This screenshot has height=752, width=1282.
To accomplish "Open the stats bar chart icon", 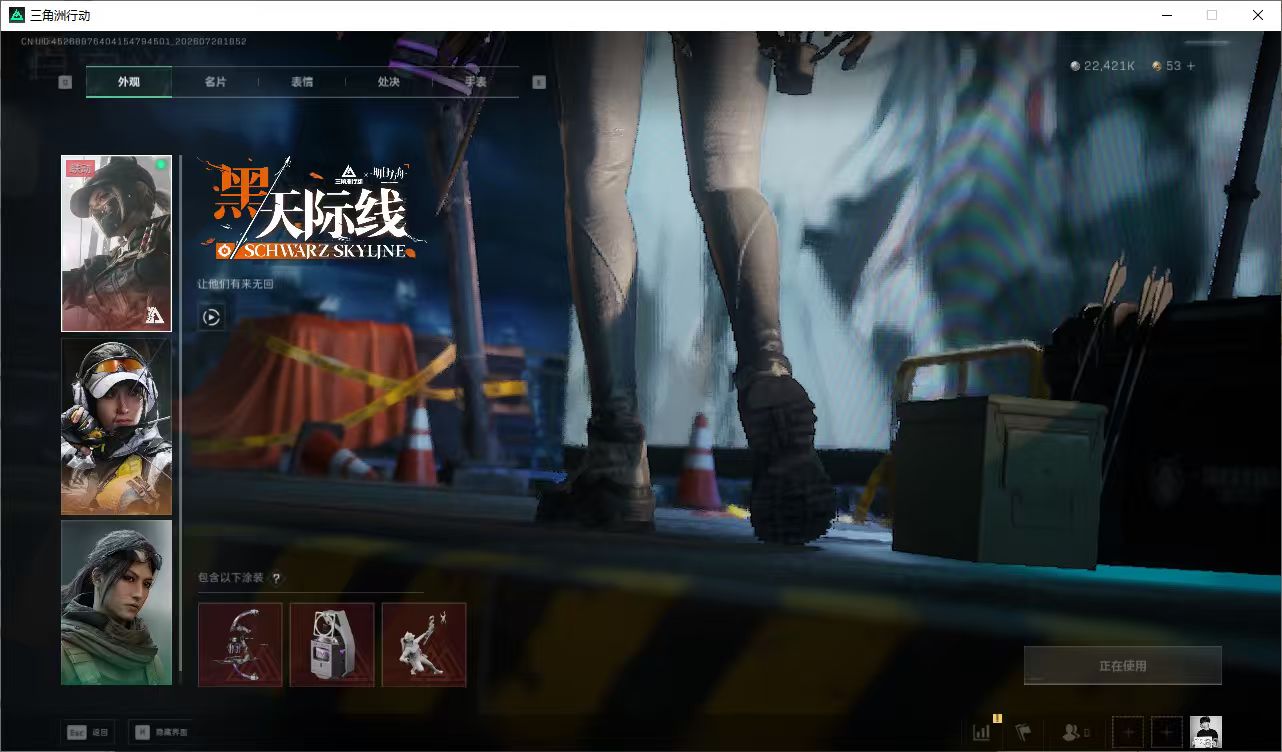I will (x=982, y=732).
